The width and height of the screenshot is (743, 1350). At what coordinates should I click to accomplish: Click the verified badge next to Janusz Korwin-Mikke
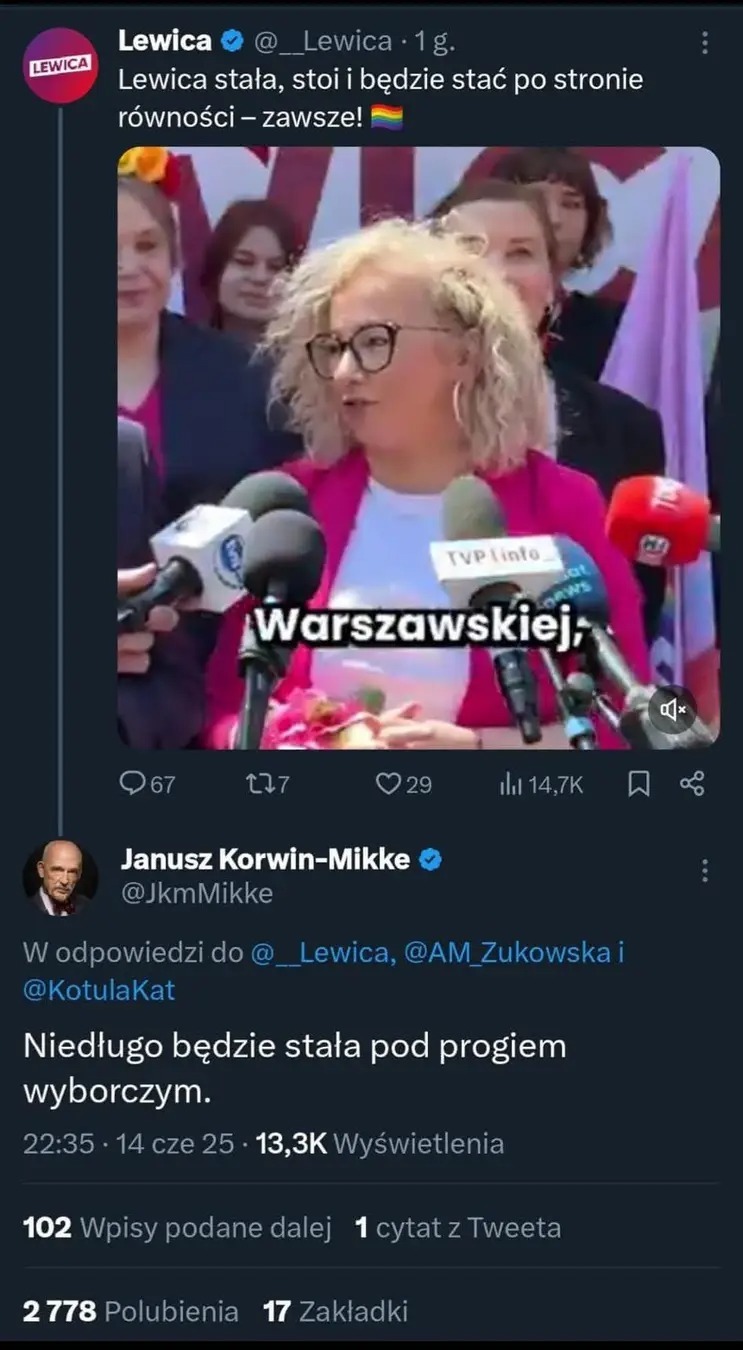[x=431, y=860]
